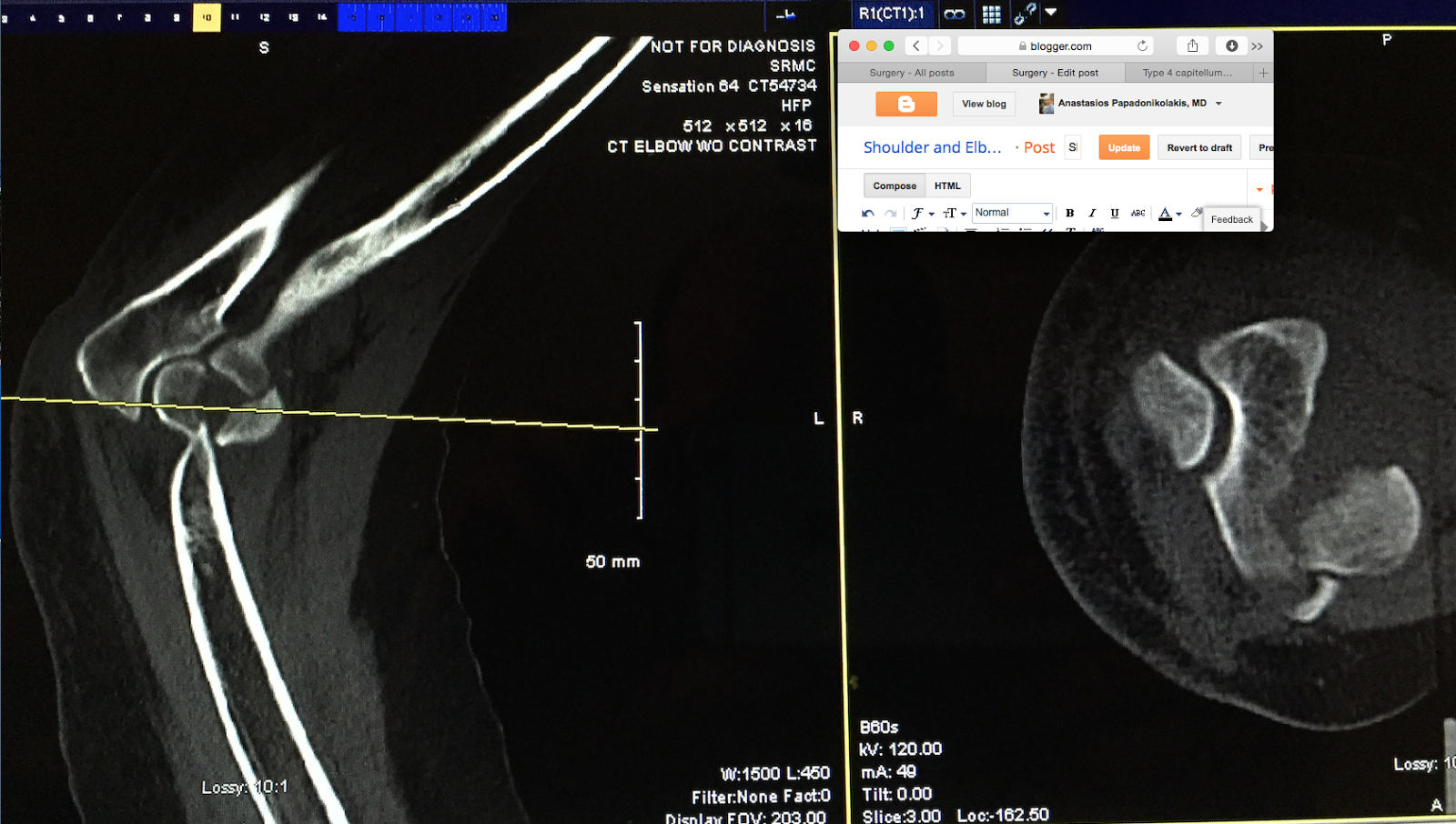
Task: Click the Blogger orange logo icon
Action: click(906, 103)
